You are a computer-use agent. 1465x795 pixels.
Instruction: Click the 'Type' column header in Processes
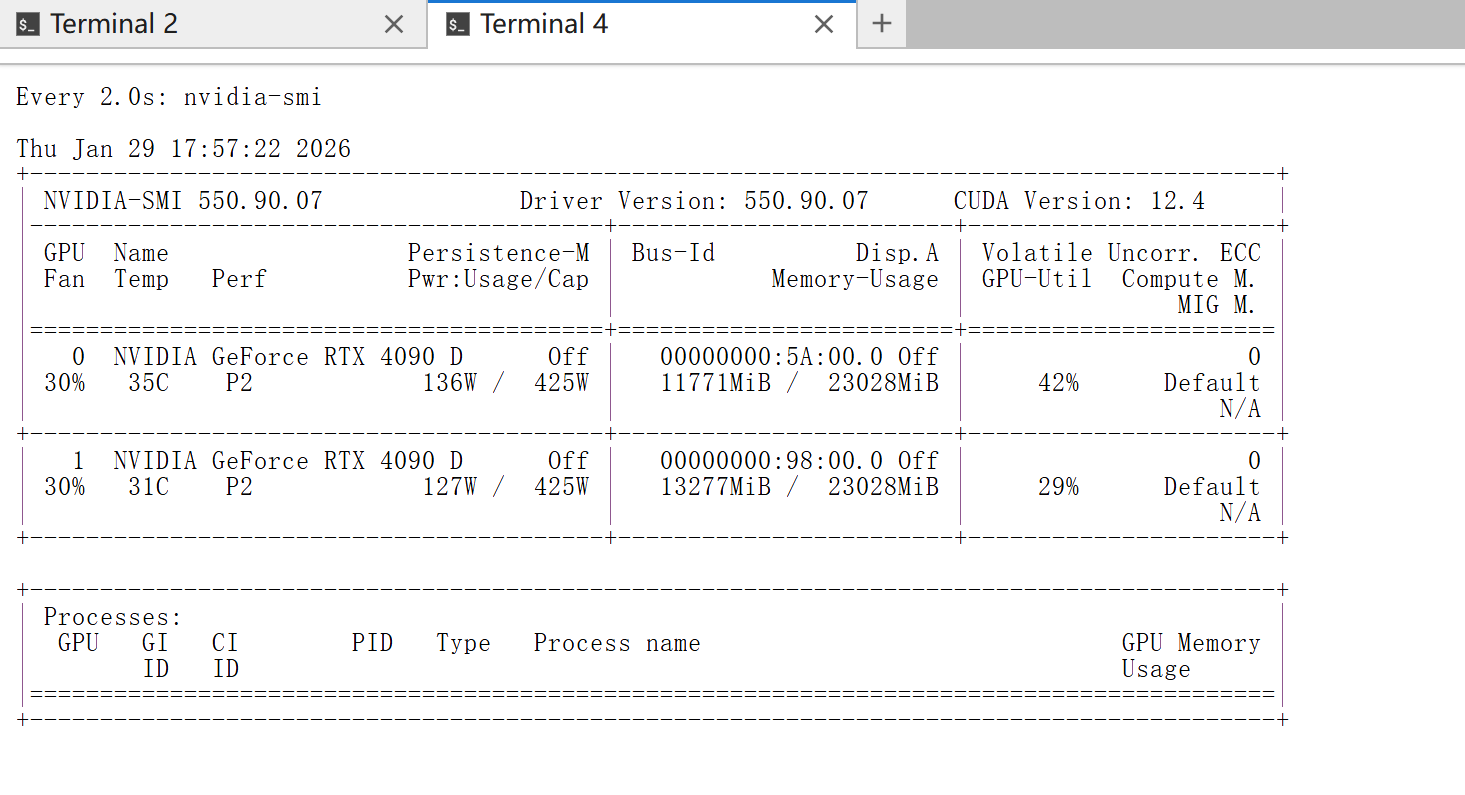click(x=463, y=643)
